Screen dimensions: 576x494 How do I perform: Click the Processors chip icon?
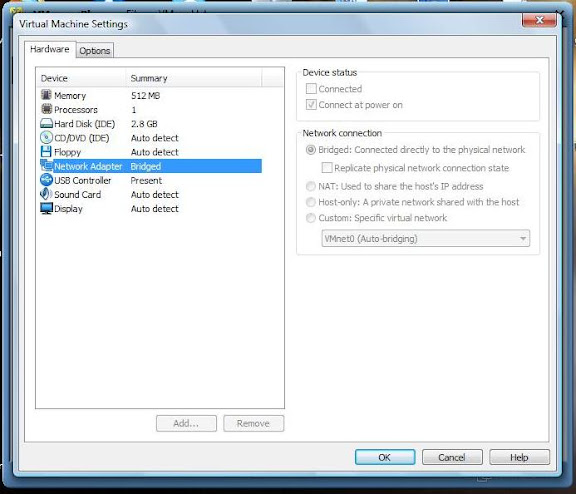[46, 109]
